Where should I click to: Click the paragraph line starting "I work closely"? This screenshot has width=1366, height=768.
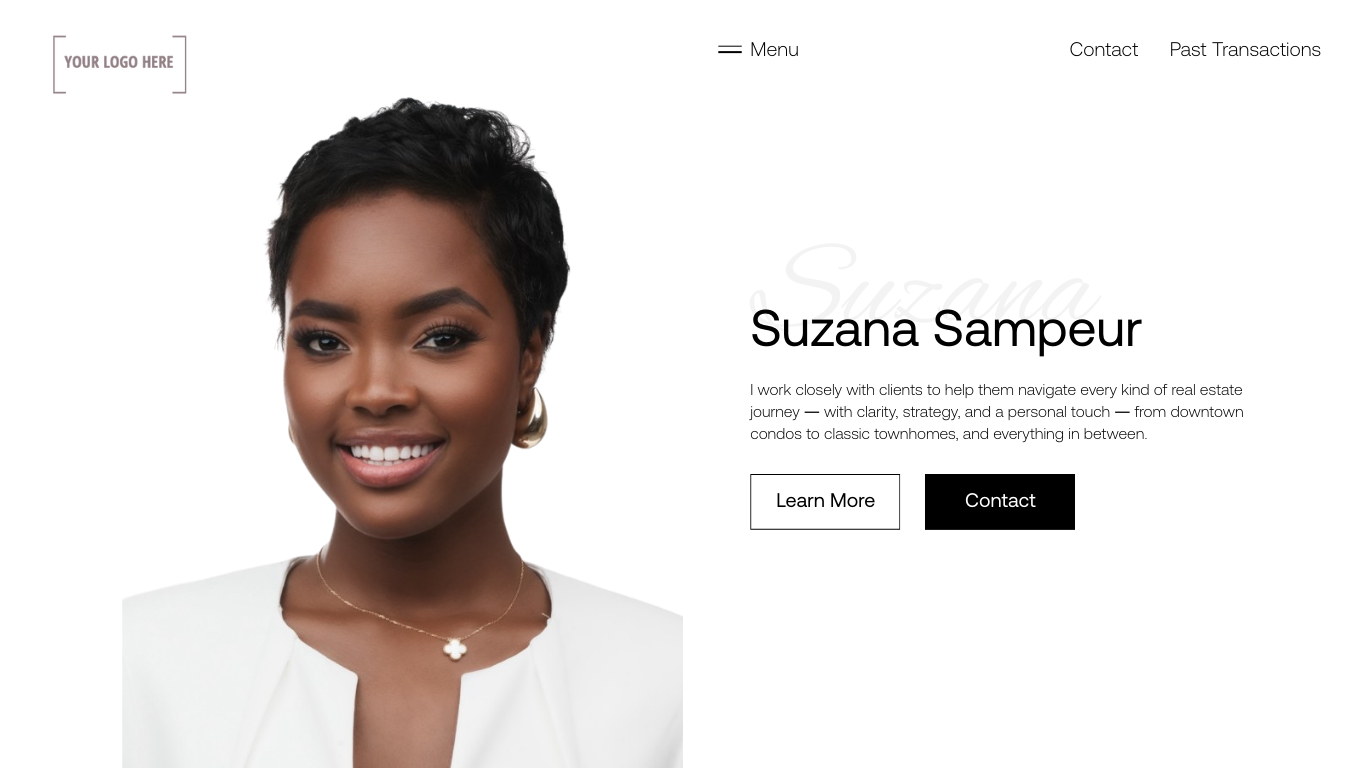coord(996,390)
